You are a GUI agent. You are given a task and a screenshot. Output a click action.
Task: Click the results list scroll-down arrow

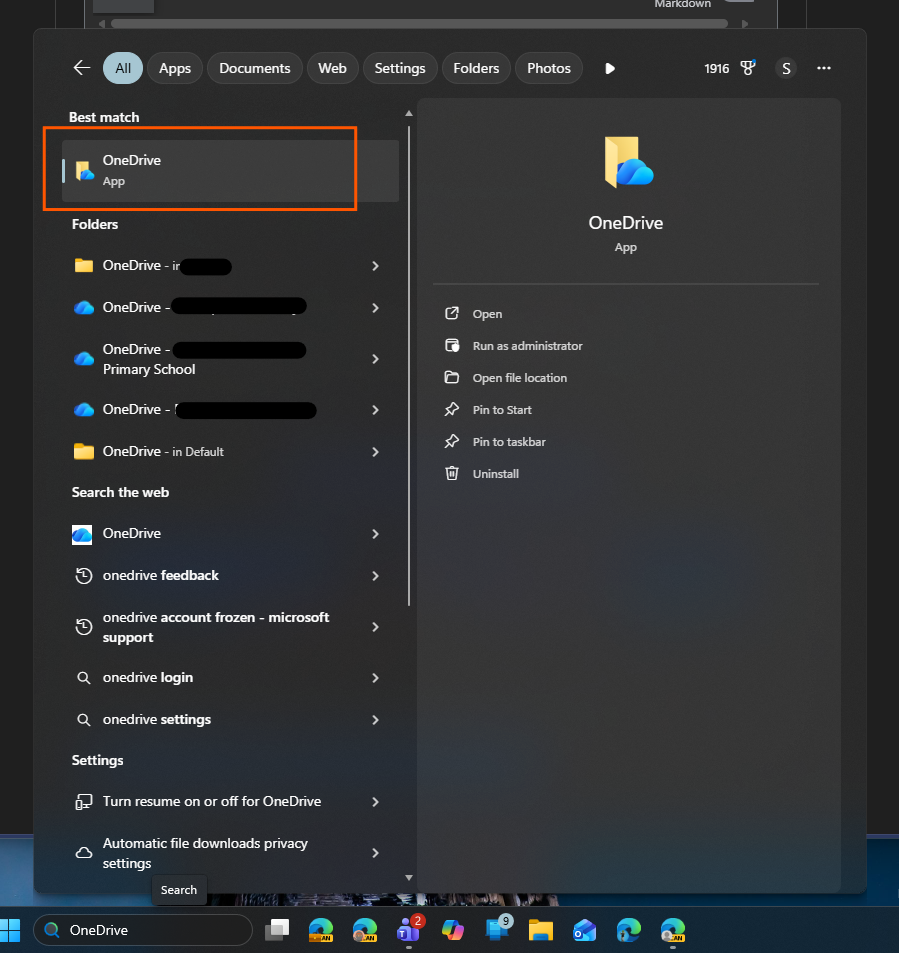pyautogui.click(x=409, y=878)
